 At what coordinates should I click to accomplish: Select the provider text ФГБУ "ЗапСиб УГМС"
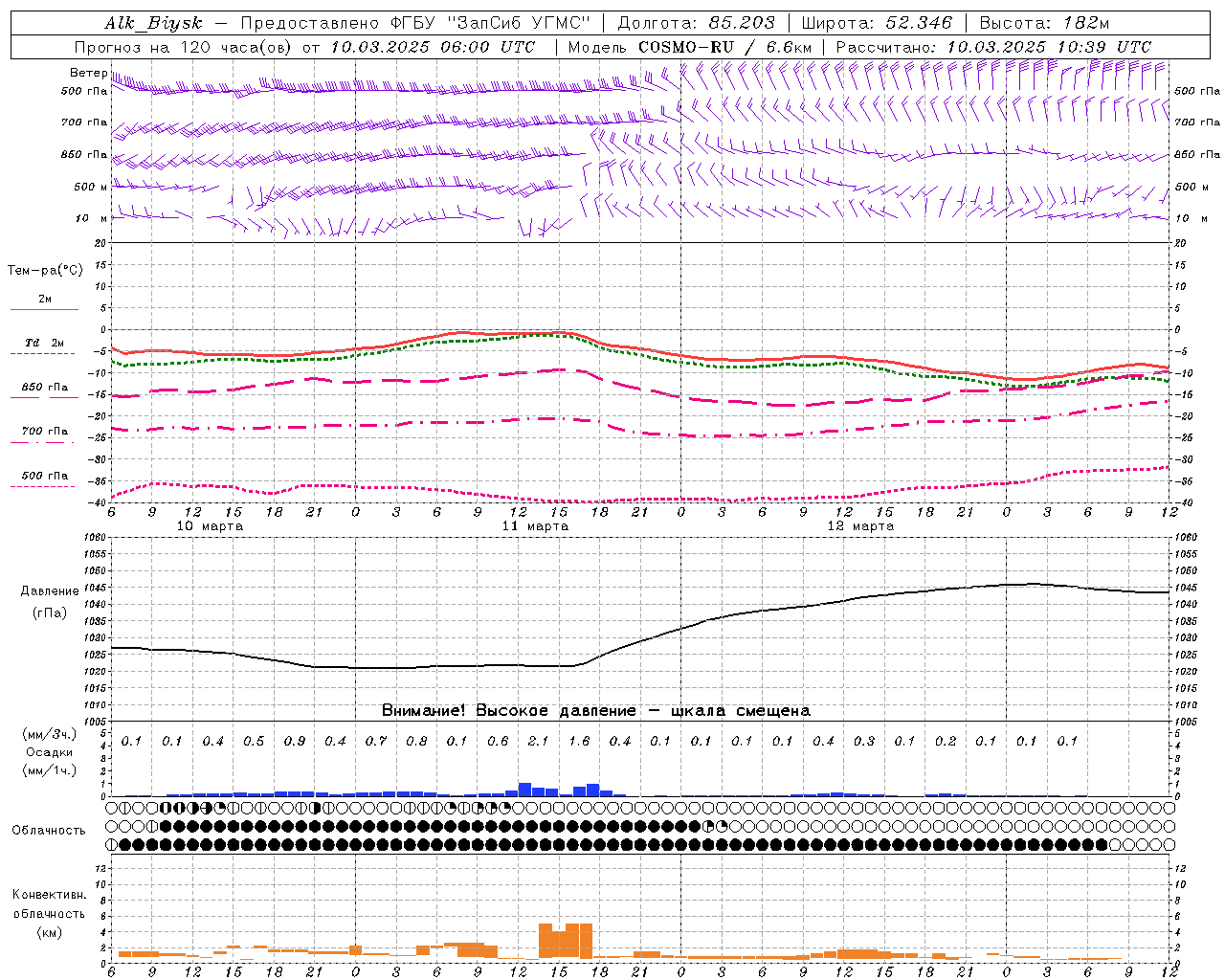click(491, 23)
